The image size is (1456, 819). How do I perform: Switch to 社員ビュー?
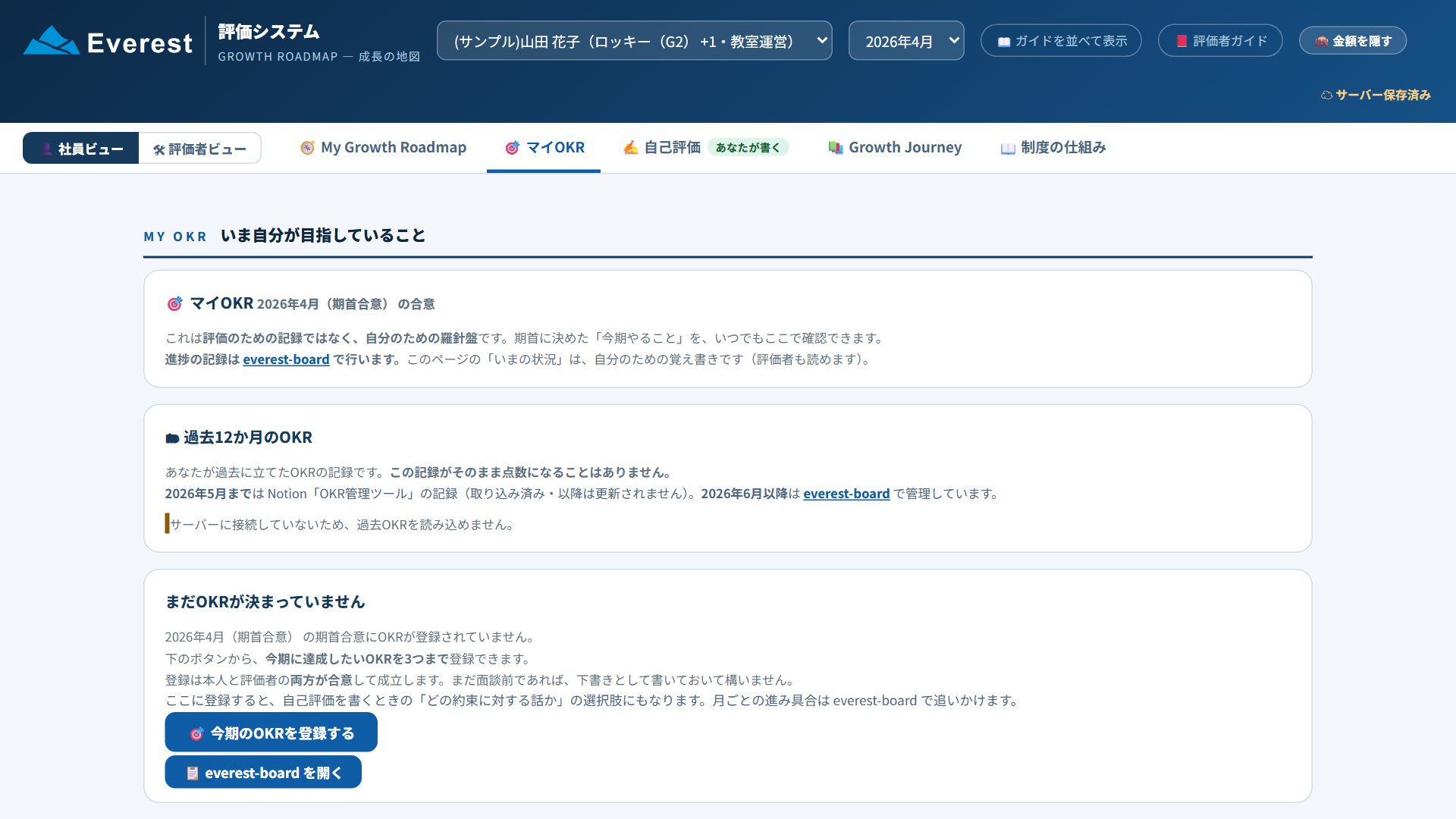tap(81, 149)
